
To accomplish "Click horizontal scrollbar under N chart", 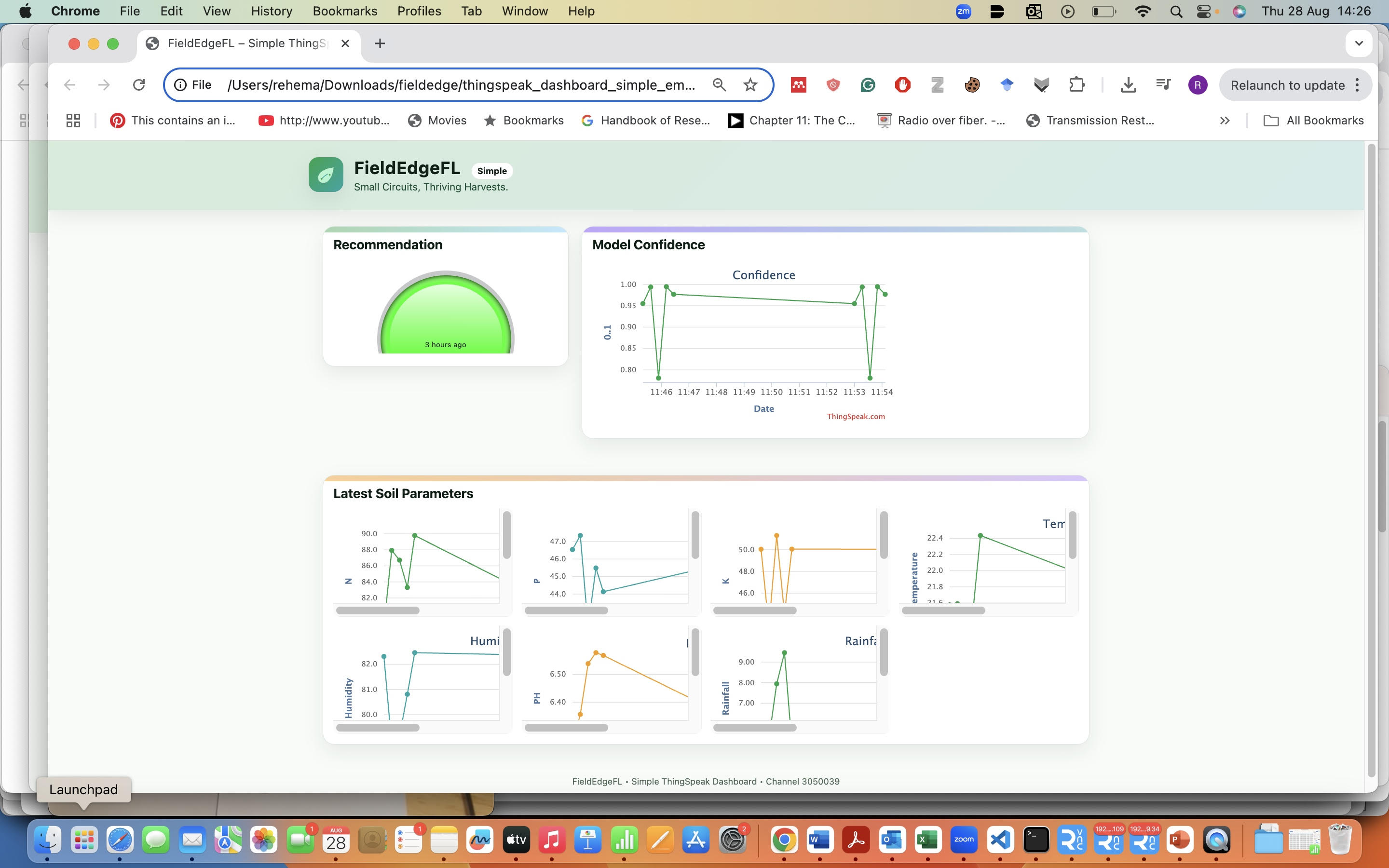I will pyautogui.click(x=377, y=610).
